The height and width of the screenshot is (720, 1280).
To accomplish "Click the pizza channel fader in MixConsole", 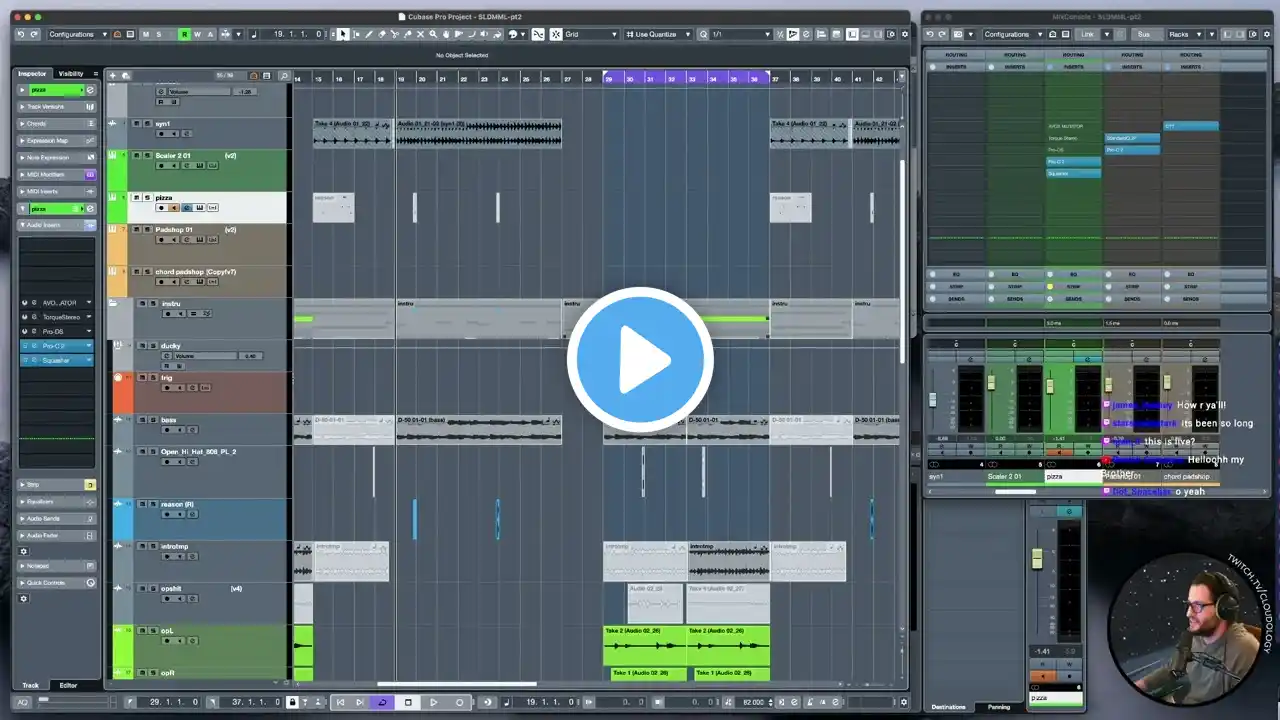I will click(1051, 386).
